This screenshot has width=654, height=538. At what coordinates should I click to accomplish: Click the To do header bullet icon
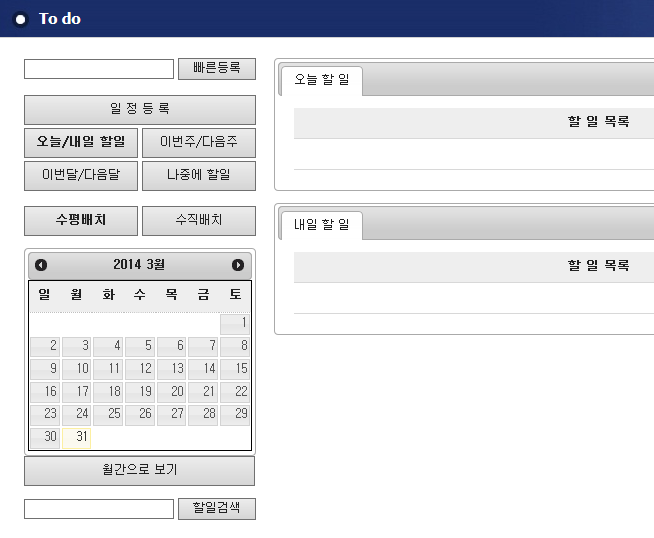(x=20, y=19)
